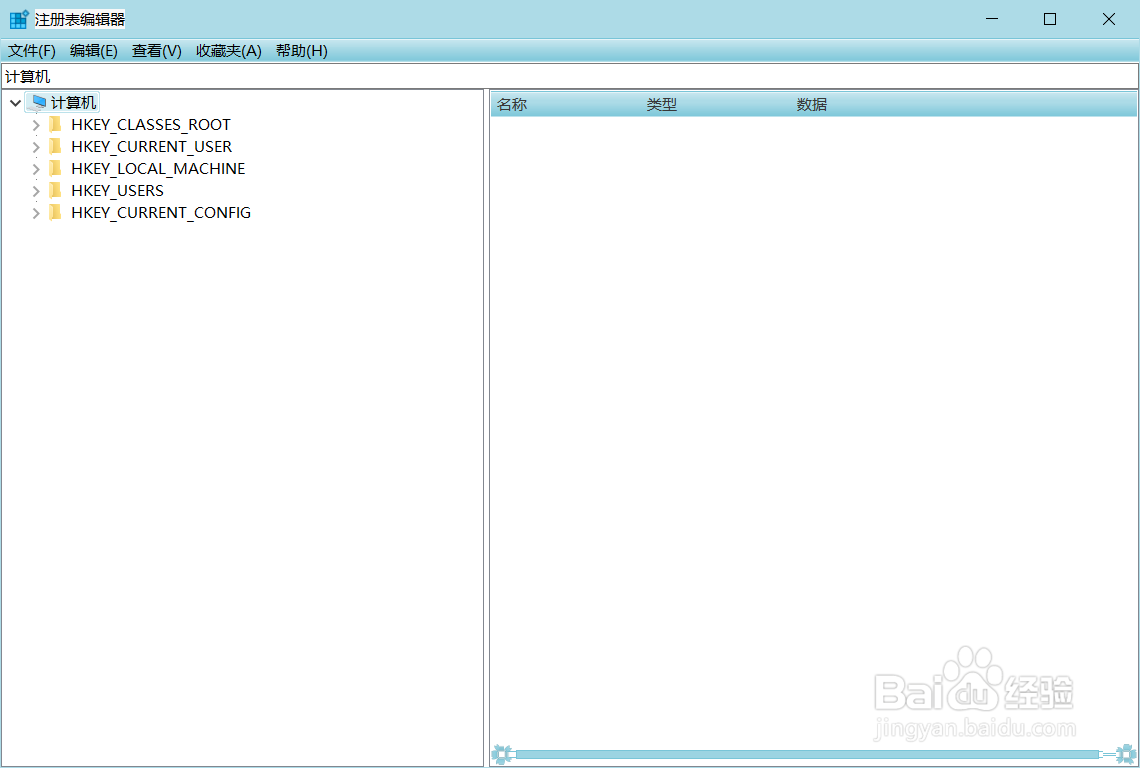Click HKEY_LOCAL_MACHINE folder icon

pyautogui.click(x=55, y=168)
